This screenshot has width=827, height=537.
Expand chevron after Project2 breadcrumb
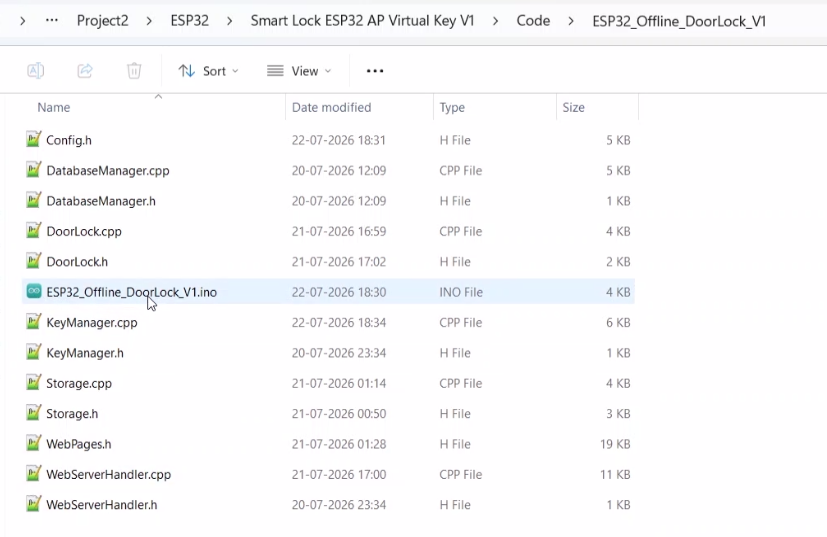pyautogui.click(x=149, y=21)
